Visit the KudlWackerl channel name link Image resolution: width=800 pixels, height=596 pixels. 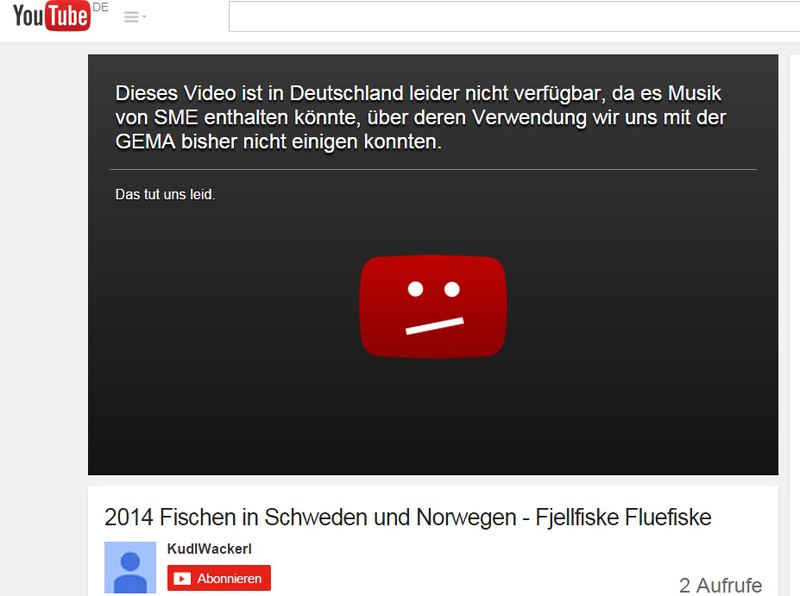coord(209,549)
